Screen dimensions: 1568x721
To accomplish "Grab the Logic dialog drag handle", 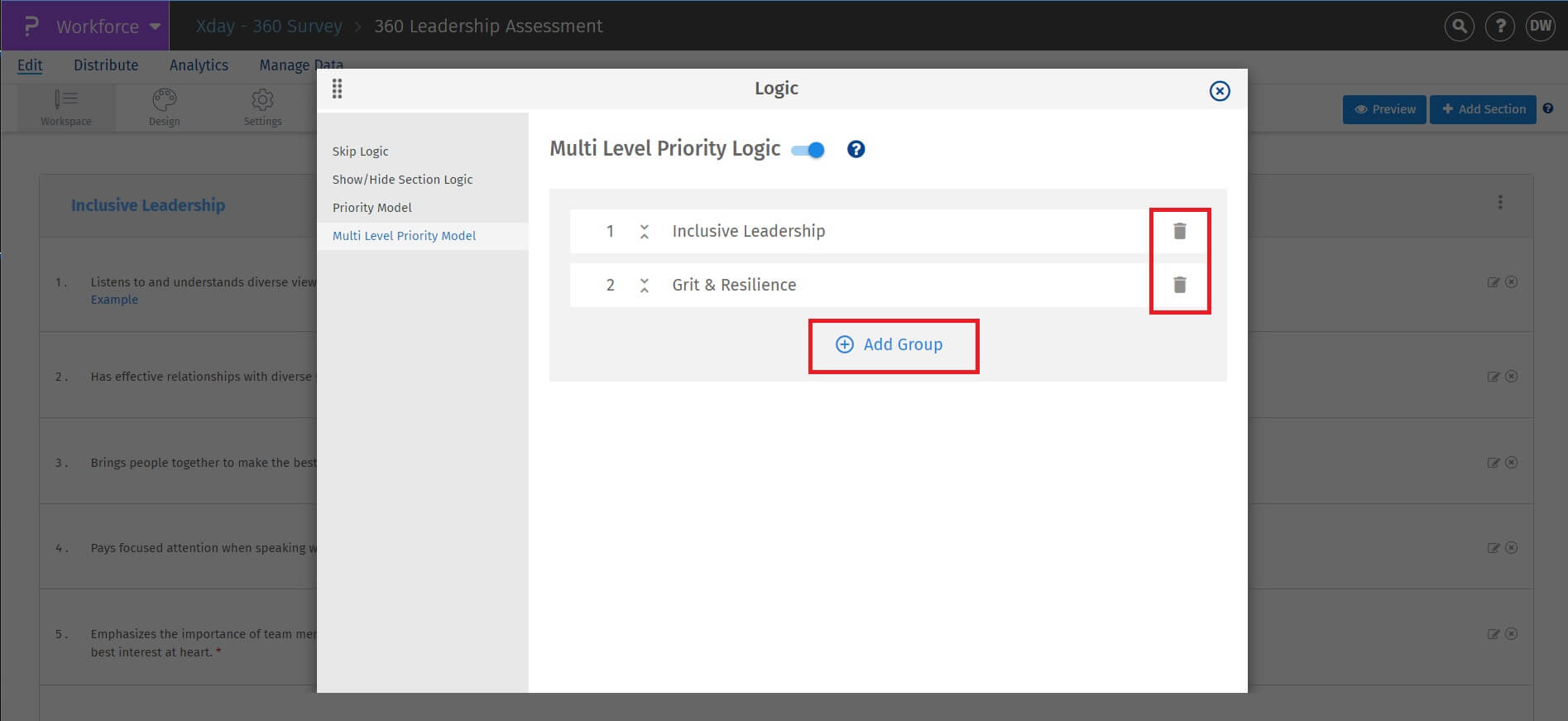I will (337, 89).
